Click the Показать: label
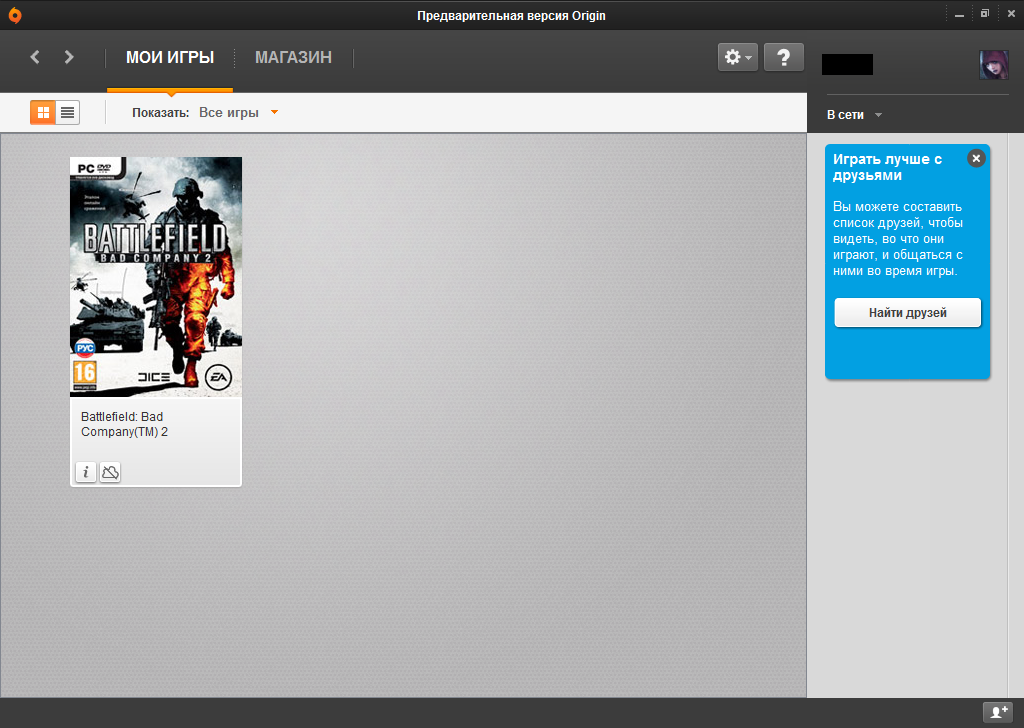This screenshot has width=1024, height=728. tap(161, 113)
